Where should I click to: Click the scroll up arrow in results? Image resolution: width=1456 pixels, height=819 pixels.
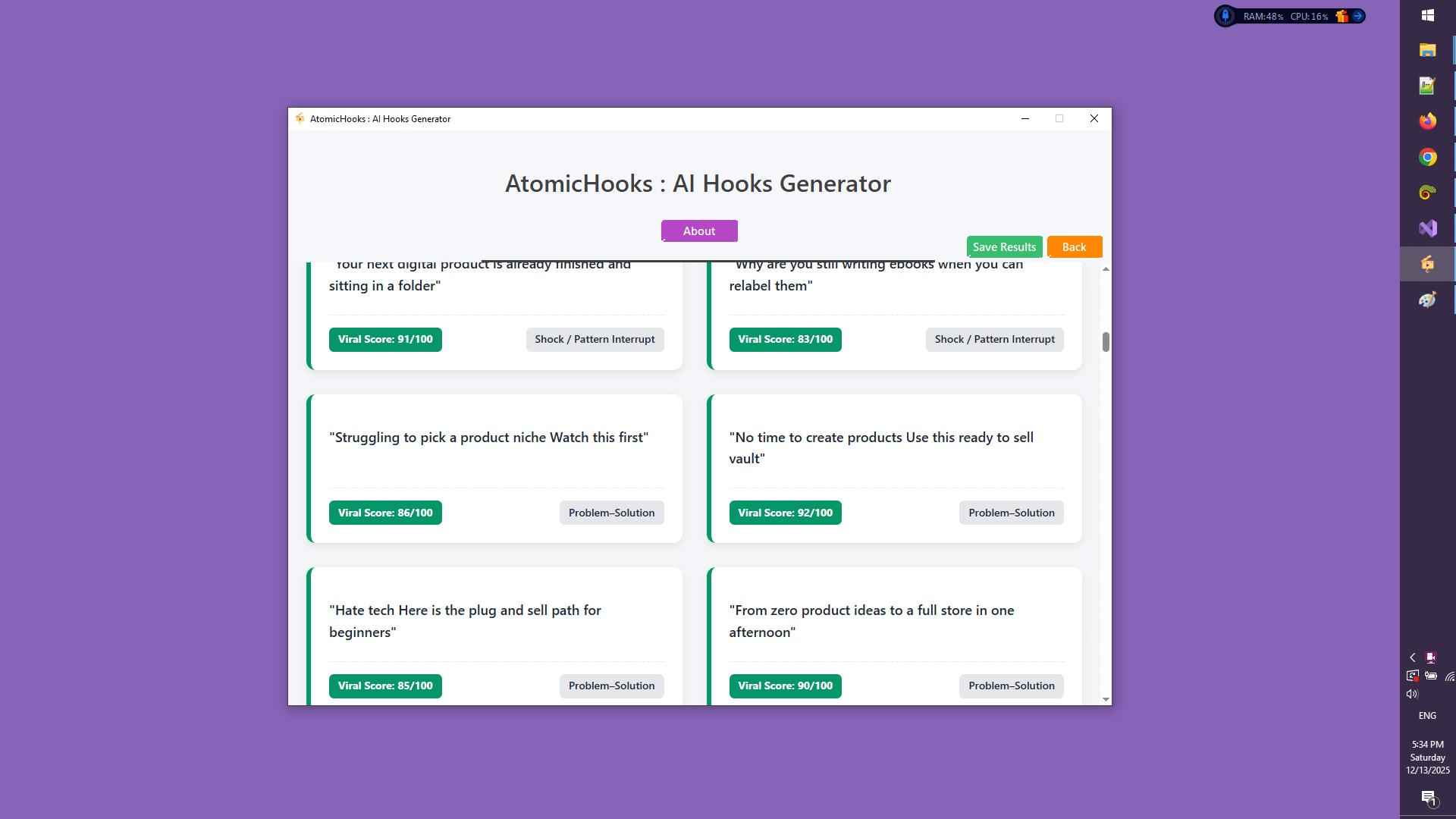tap(1106, 269)
